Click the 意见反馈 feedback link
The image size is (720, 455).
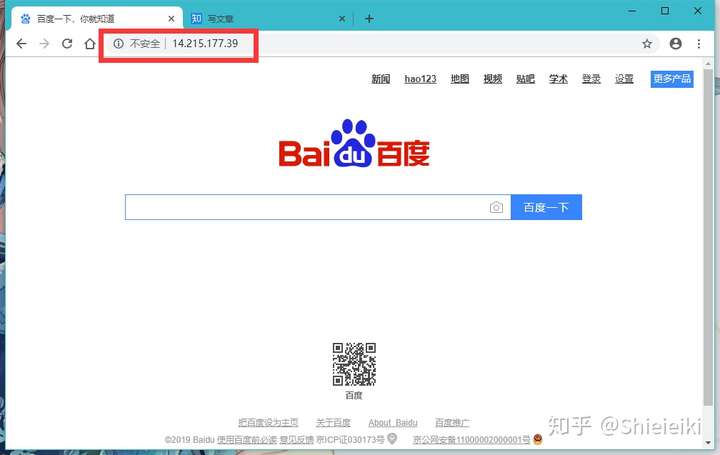[x=297, y=440]
